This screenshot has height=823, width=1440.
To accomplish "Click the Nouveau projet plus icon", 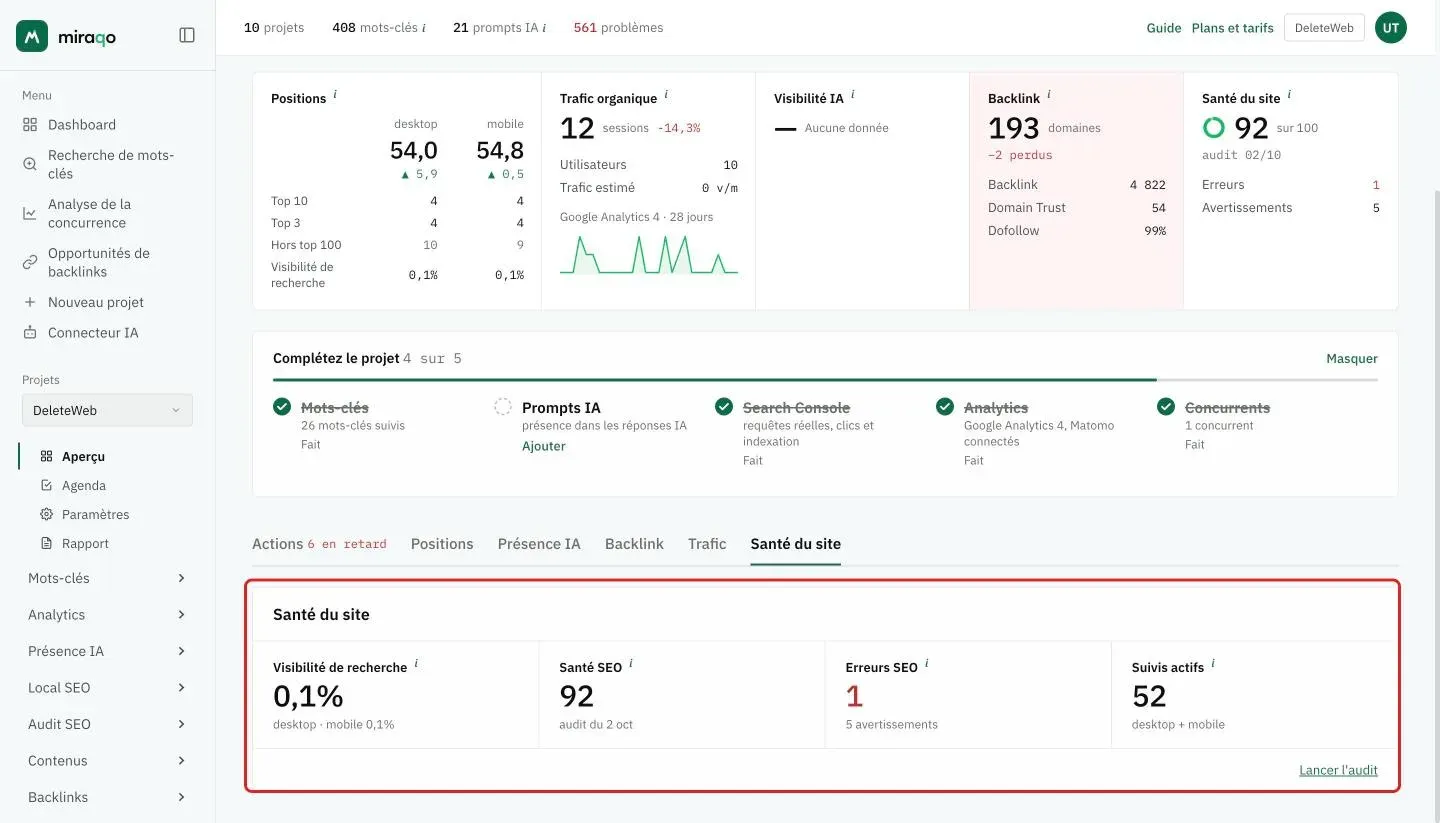I will [30, 302].
